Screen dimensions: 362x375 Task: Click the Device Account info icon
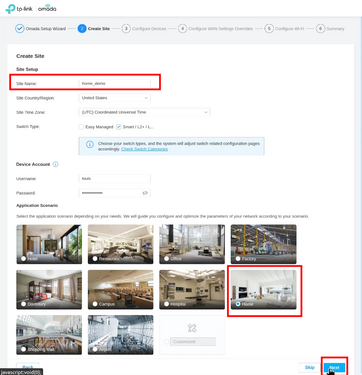56,164
